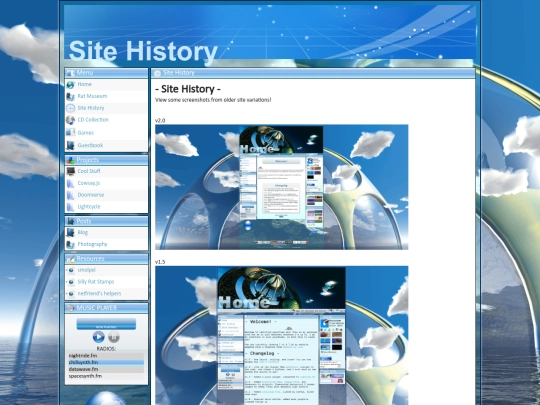540x405 pixels.
Task: Open the v2.0 site screenshot
Action: tap(282, 187)
